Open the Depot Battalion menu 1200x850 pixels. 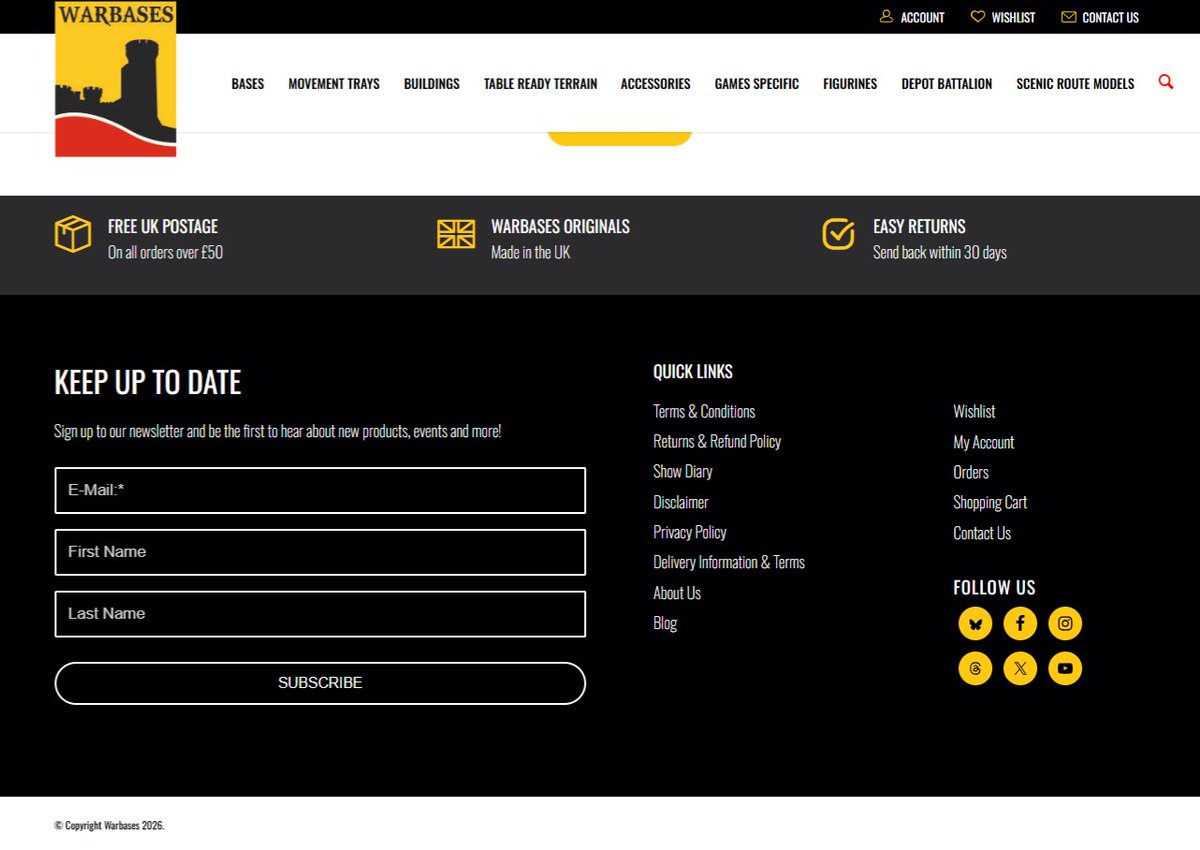(947, 84)
